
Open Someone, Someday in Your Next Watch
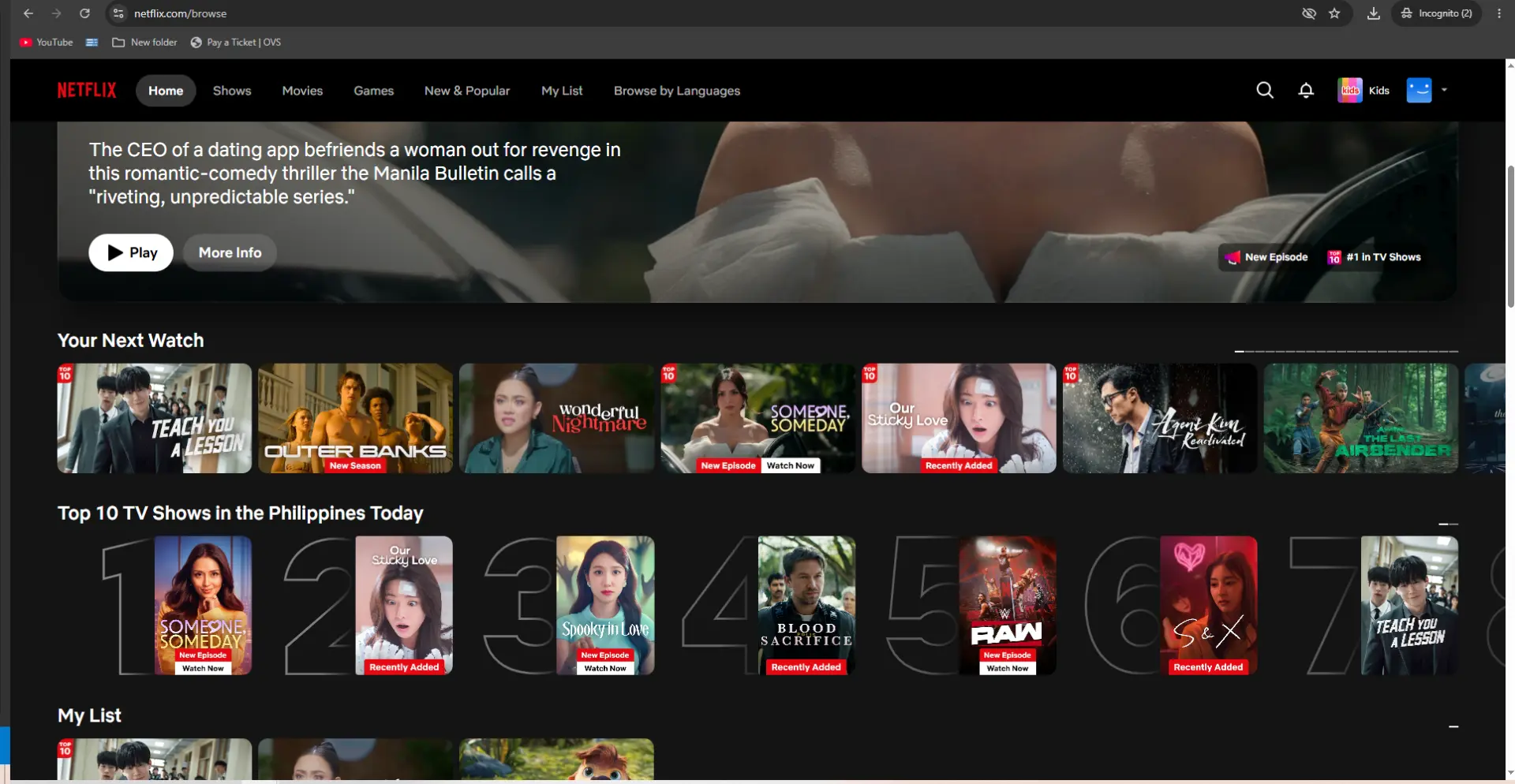click(757, 418)
